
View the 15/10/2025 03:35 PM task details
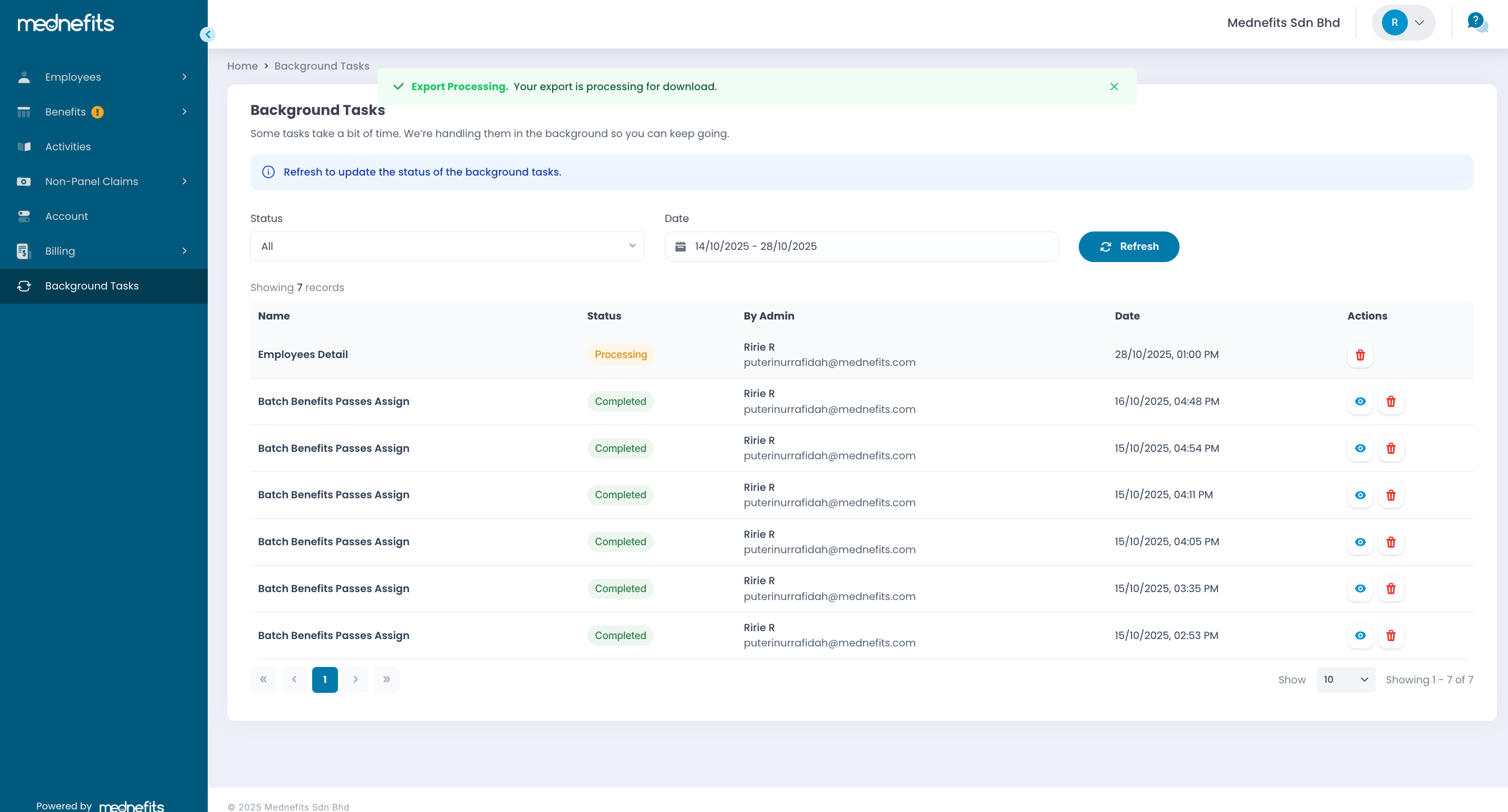pos(1360,589)
